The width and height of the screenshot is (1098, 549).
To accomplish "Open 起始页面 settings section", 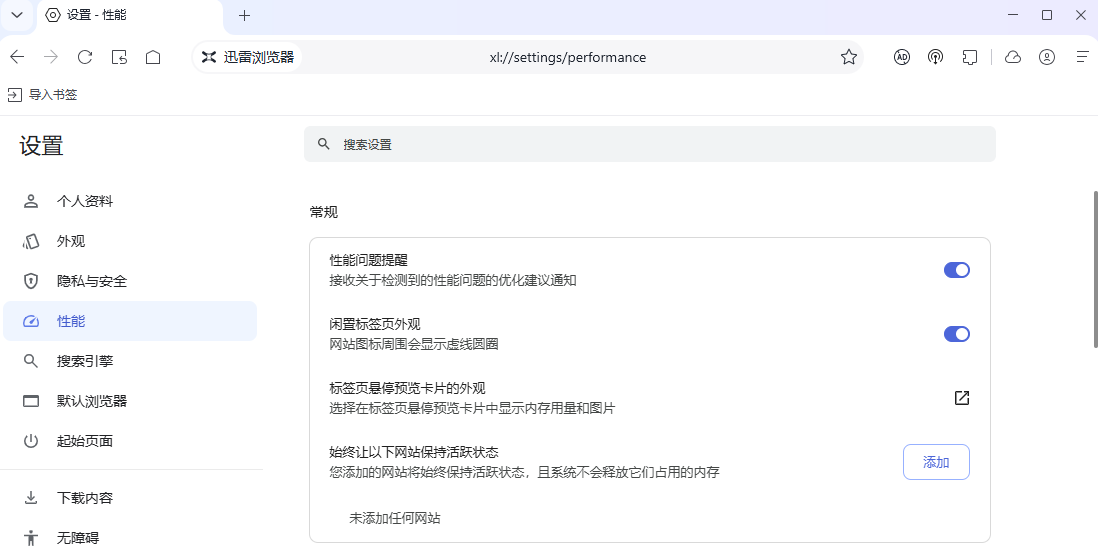I will tap(130, 441).
